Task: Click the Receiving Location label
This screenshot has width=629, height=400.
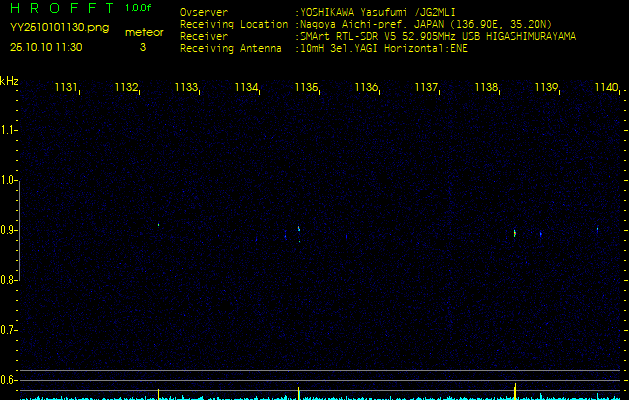Action: pyautogui.click(x=234, y=24)
